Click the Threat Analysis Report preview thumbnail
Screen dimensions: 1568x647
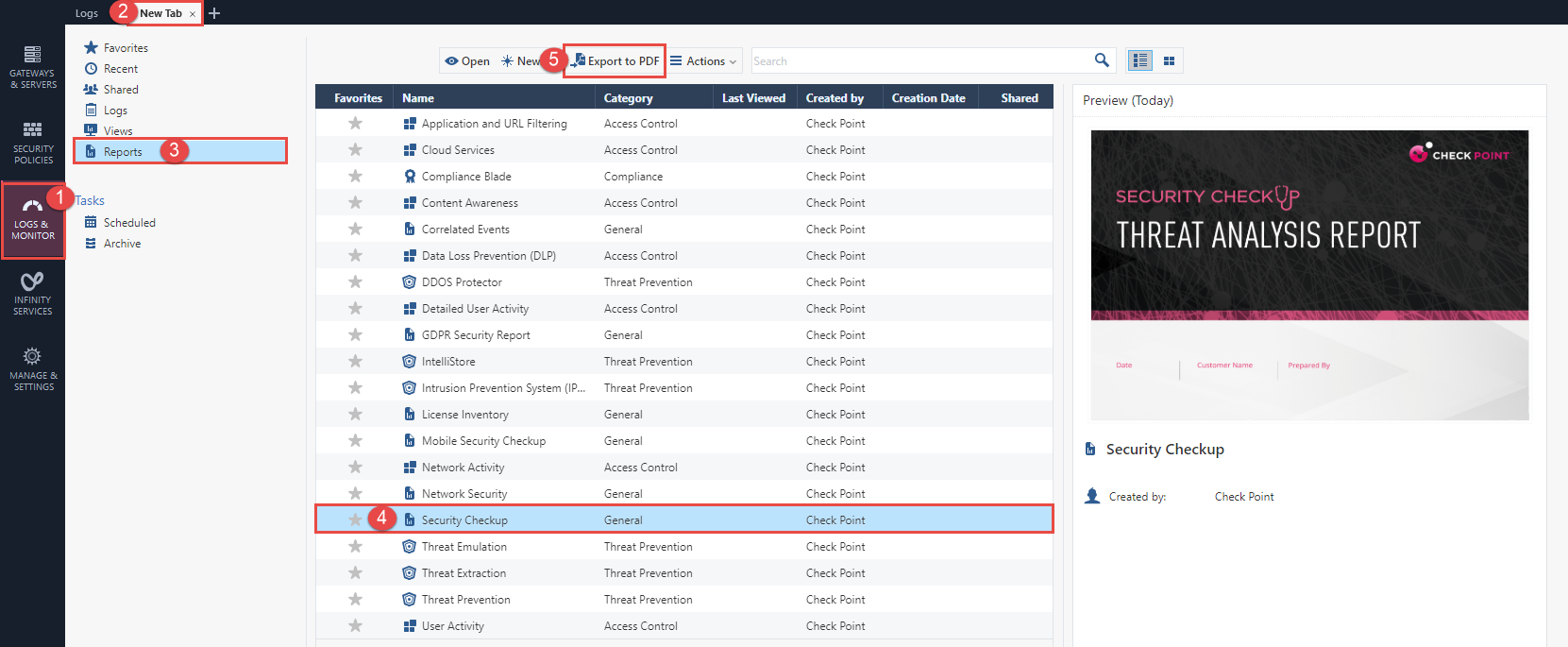click(1309, 275)
